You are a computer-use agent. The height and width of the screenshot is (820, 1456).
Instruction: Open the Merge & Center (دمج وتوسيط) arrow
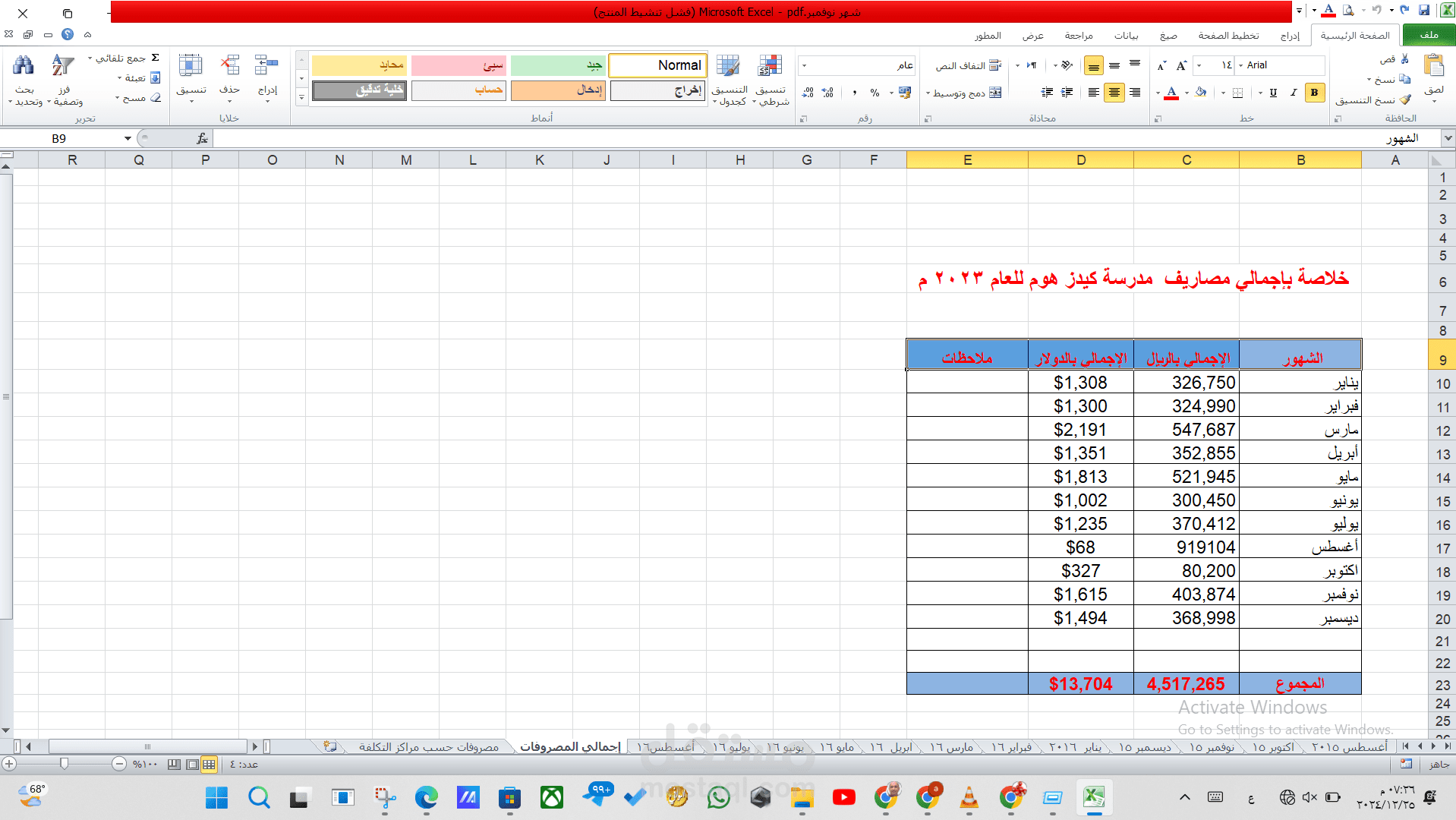point(928,93)
